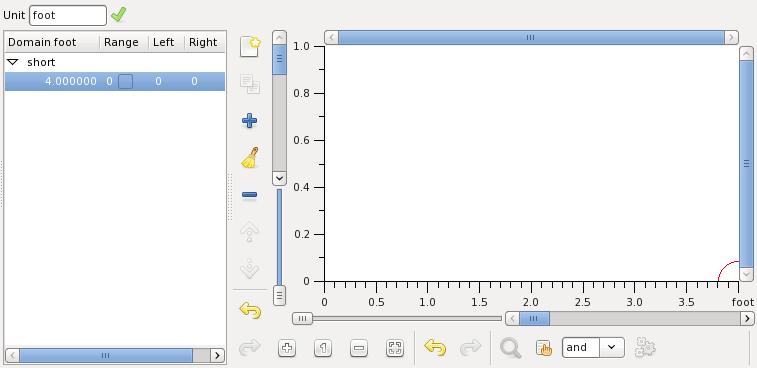Click the greyed move-up chevron icon
Screen dimensions: 757x368
[250, 232]
